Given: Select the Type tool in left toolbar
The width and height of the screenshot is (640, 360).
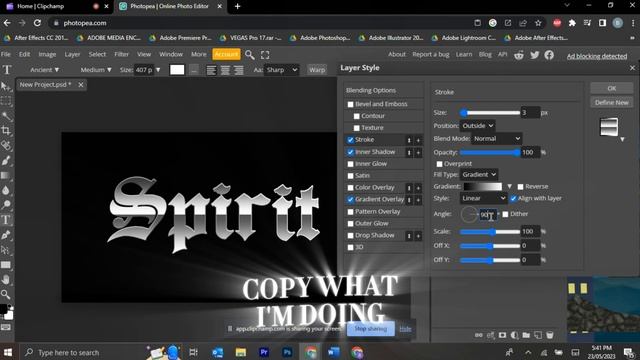Looking at the screenshot, I should pos(6,220).
